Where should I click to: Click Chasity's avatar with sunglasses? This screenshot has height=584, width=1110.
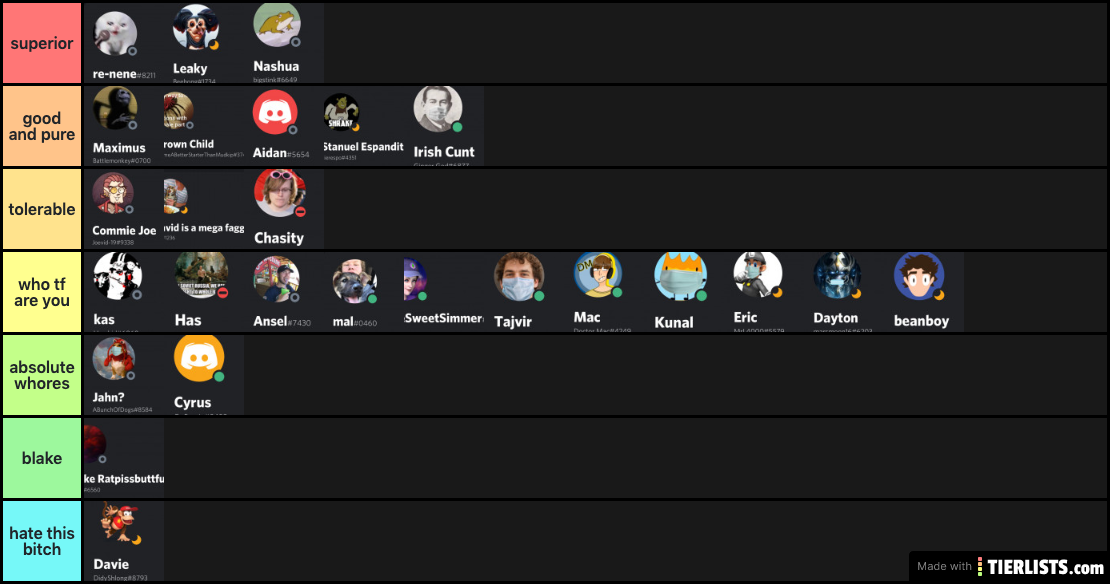[x=280, y=193]
